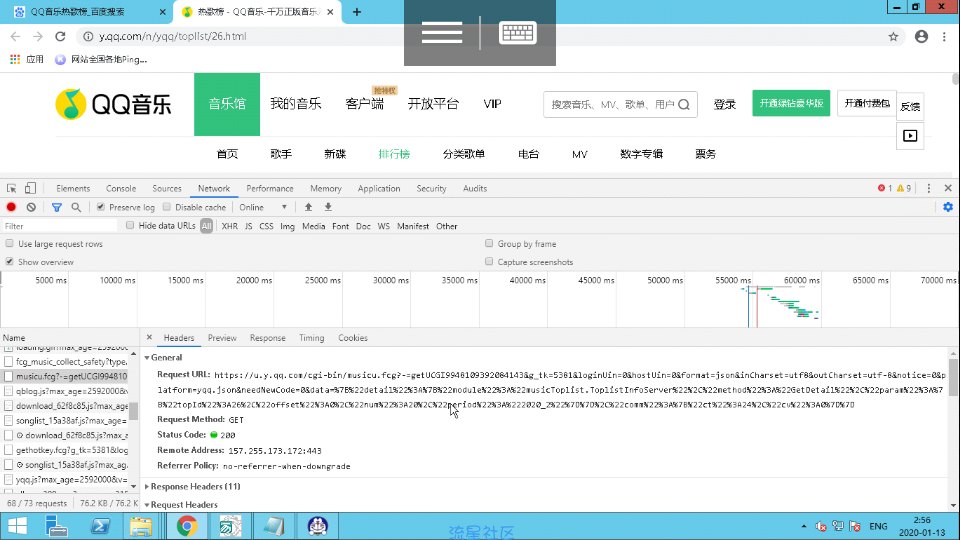
Task: Clear the network log
Action: (x=31, y=208)
